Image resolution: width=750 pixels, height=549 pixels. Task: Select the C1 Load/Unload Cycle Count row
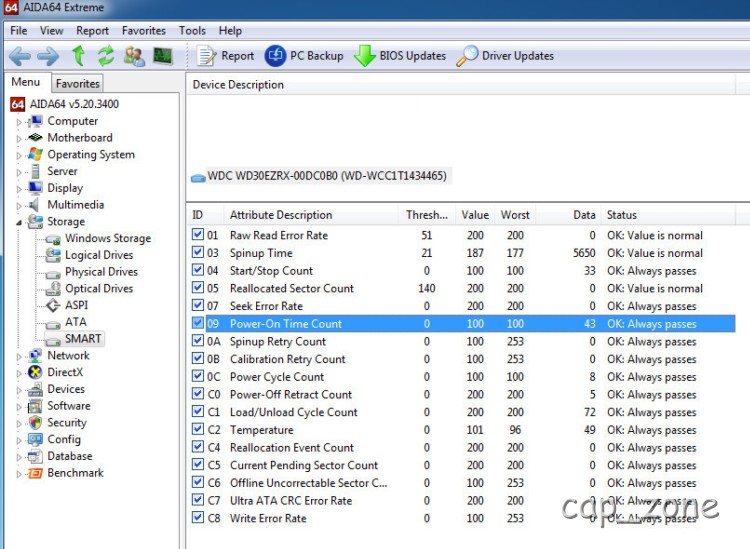(x=463, y=412)
